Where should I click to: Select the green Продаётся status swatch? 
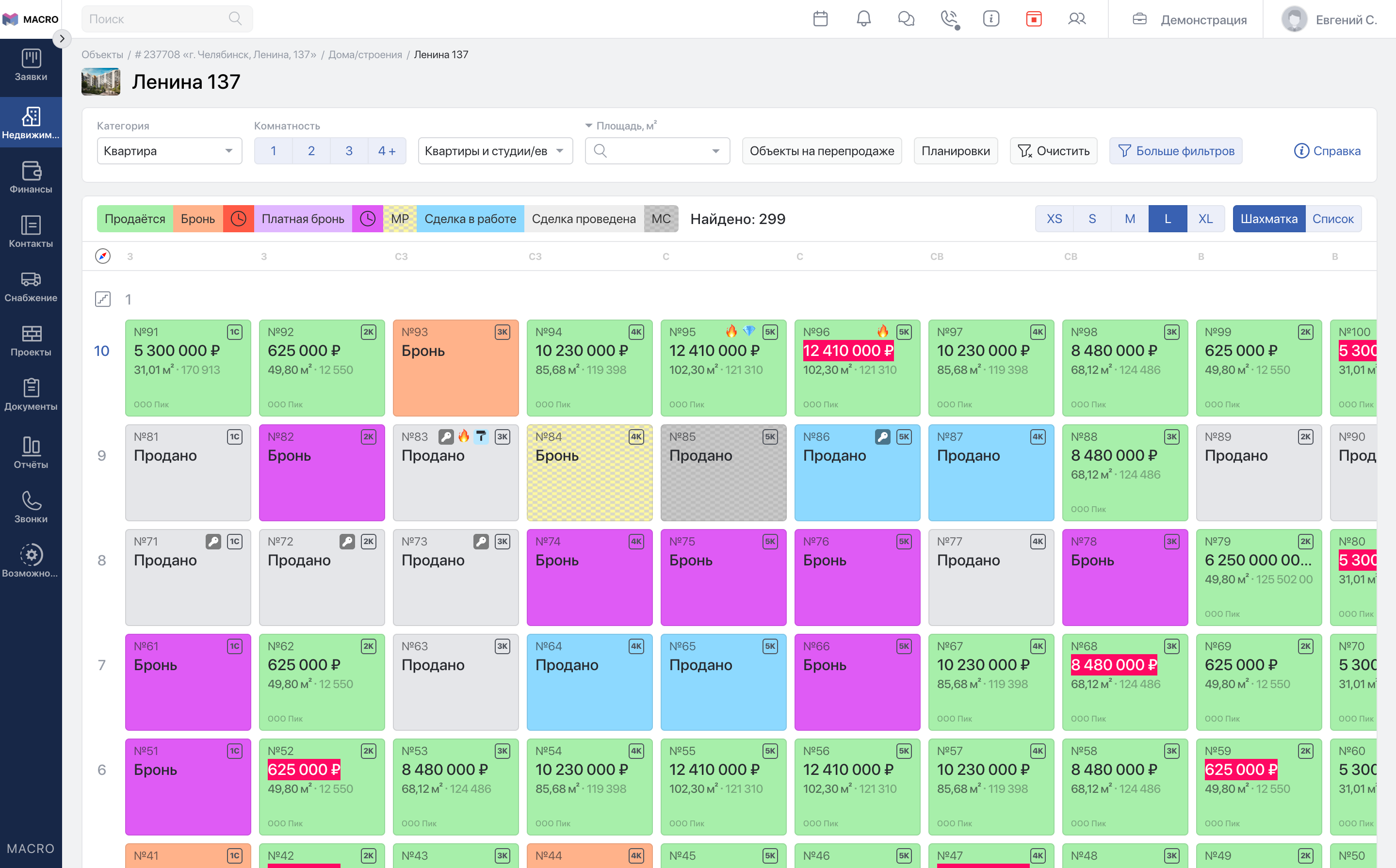[x=135, y=219]
